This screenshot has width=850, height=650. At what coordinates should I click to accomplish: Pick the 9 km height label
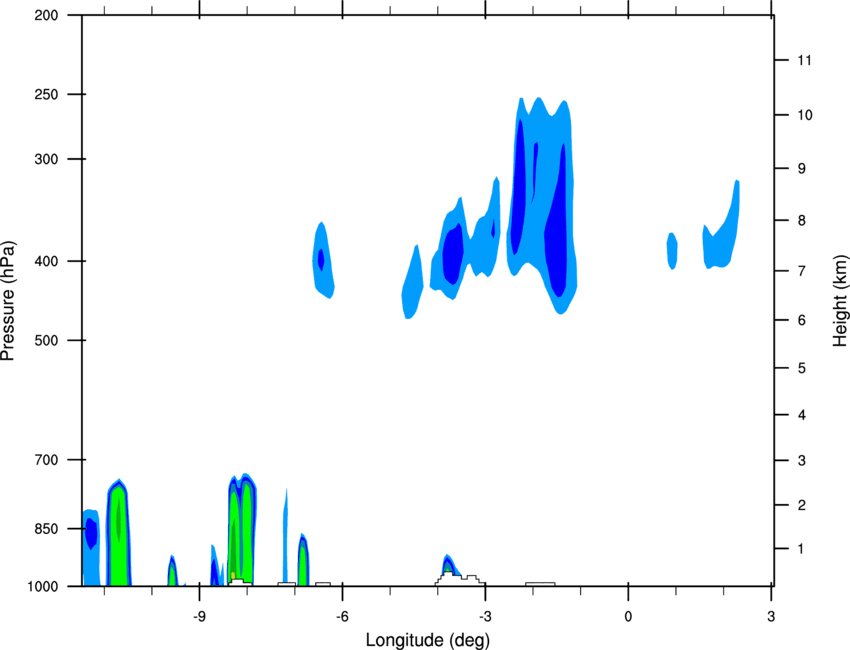801,169
